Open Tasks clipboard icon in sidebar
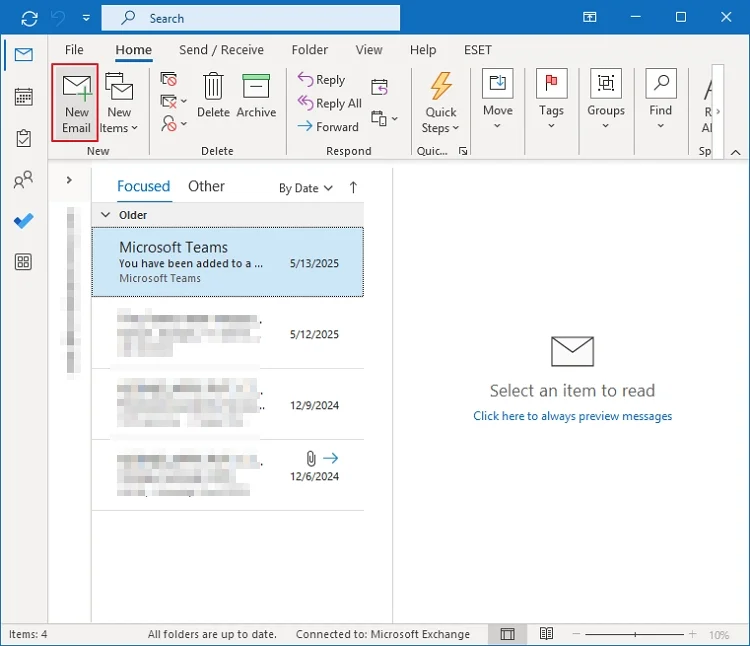This screenshot has height=646, width=750. pyautogui.click(x=23, y=138)
